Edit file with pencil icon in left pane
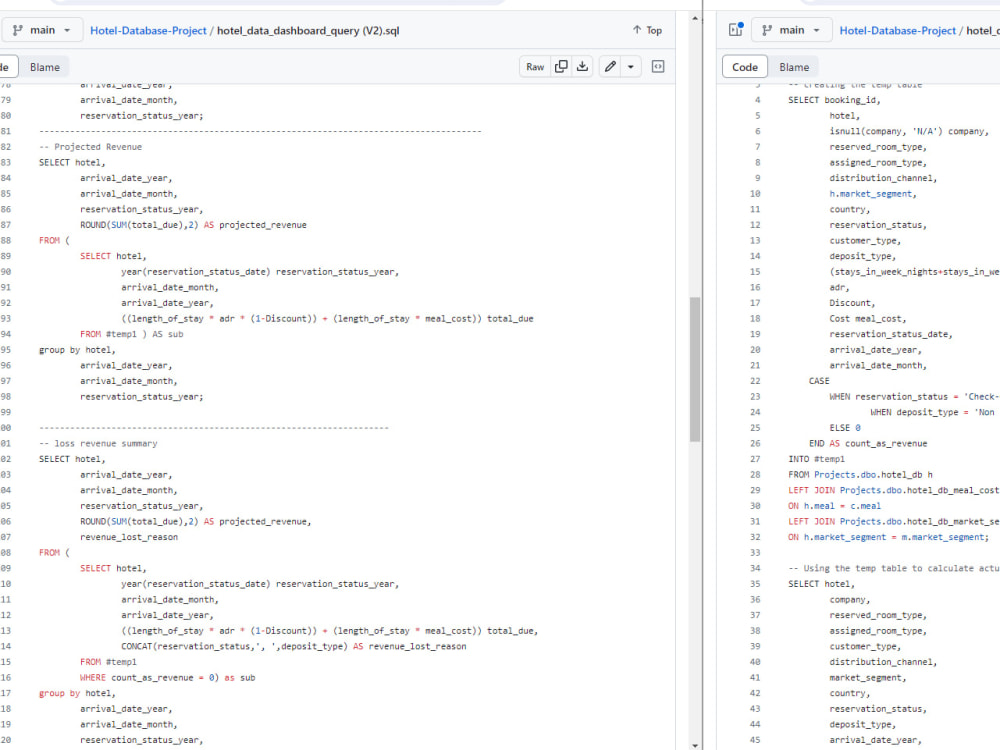This screenshot has height=750, width=1000. (610, 66)
